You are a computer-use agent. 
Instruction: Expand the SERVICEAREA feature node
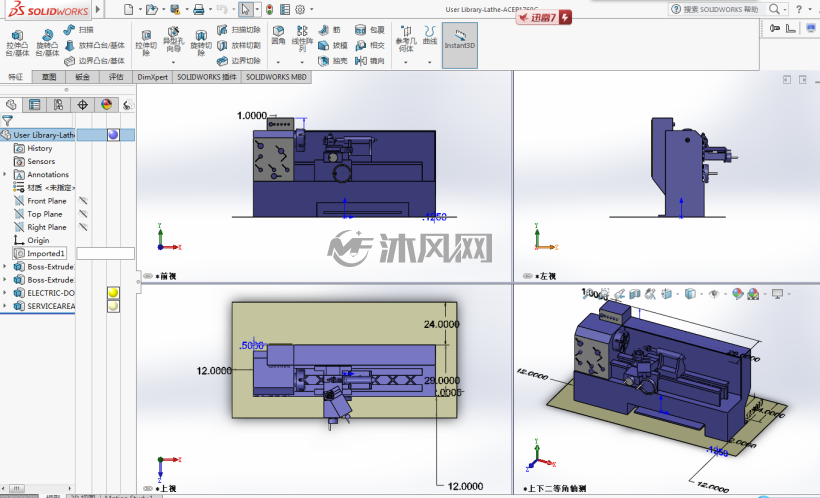point(5,305)
